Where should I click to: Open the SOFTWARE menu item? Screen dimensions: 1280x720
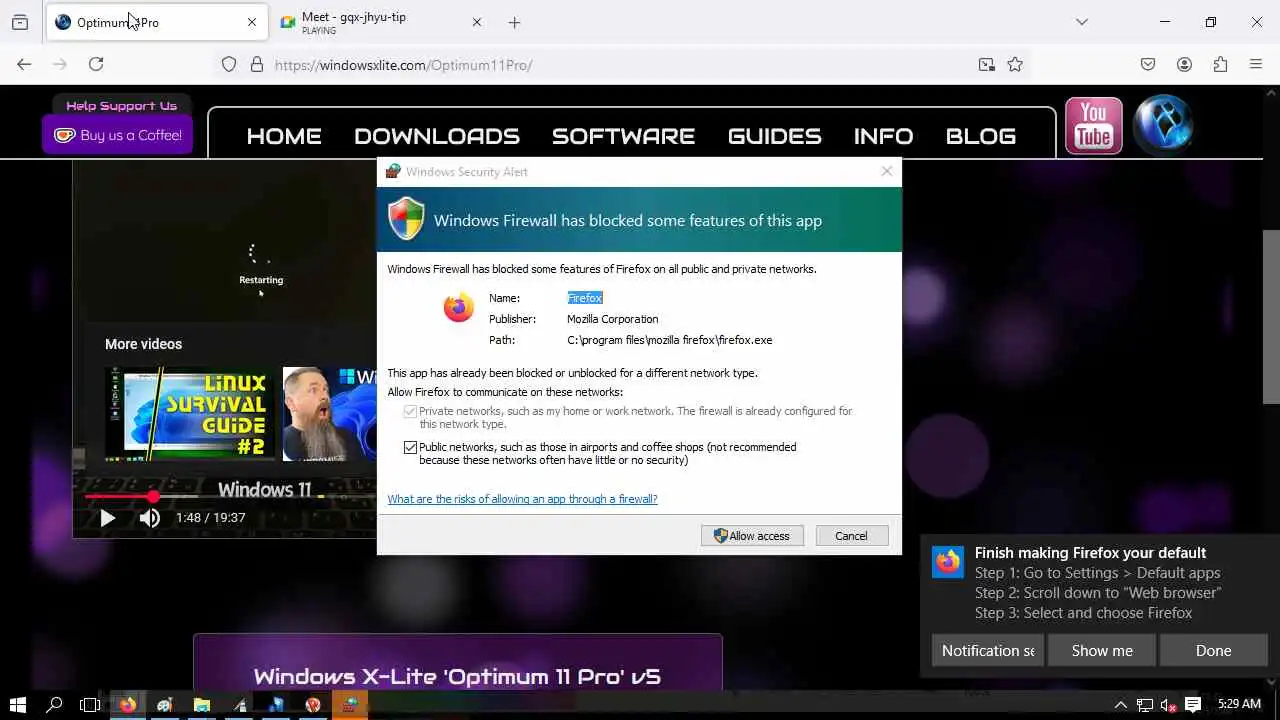click(x=623, y=136)
